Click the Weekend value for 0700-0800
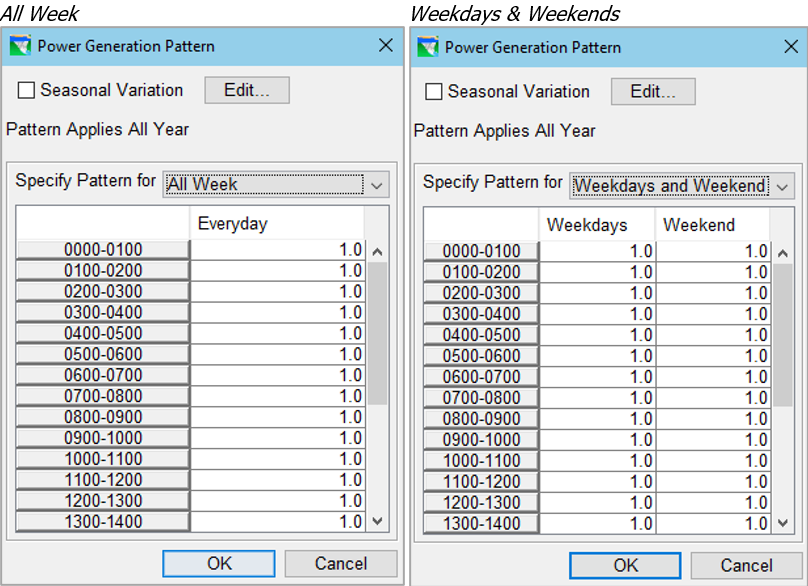The height and width of the screenshot is (586, 808). (x=712, y=398)
